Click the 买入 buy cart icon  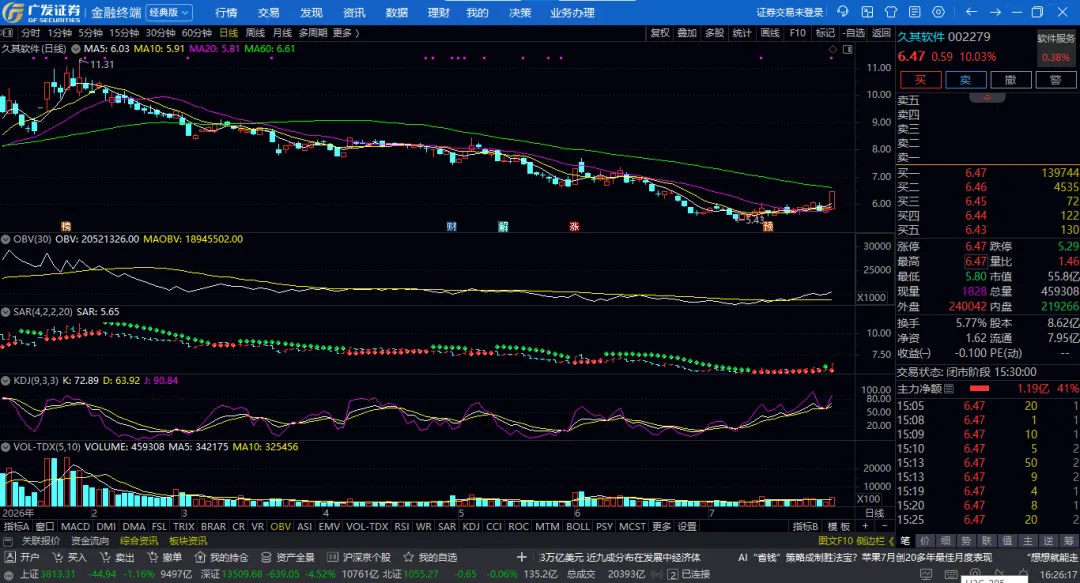58,557
